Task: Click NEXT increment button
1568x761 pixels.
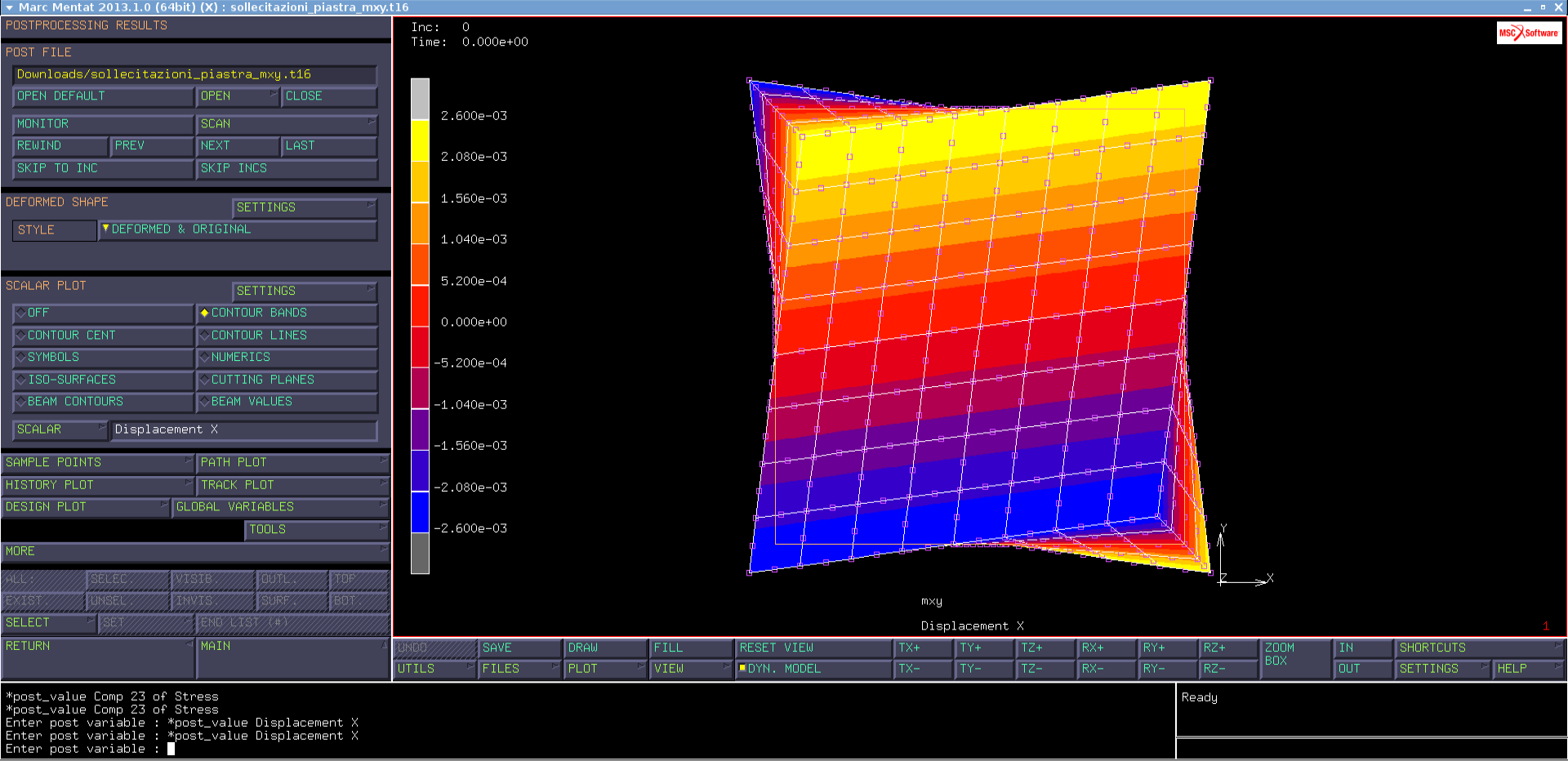Action: 237,146
